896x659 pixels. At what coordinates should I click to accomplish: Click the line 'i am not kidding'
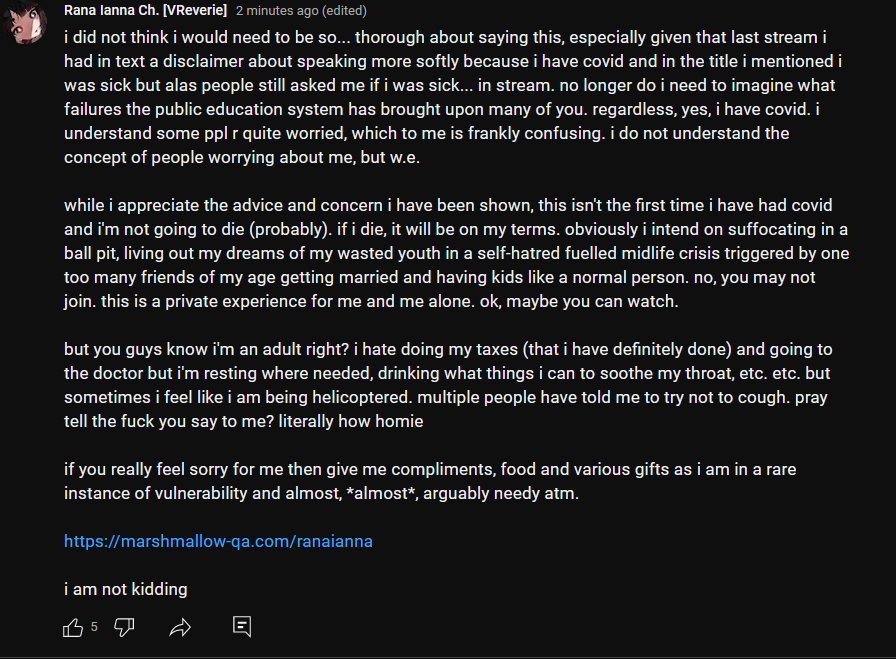126,589
